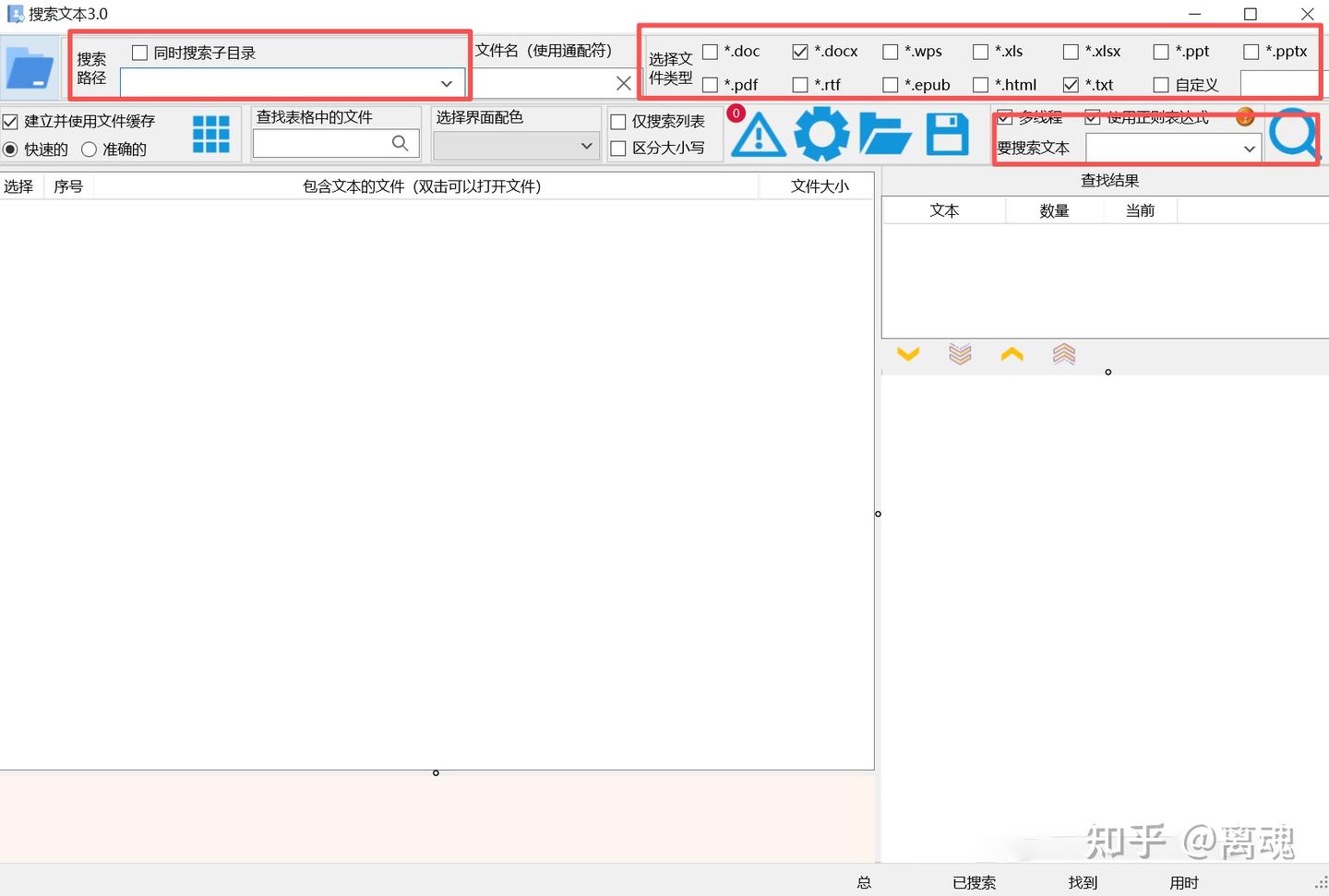The height and width of the screenshot is (896, 1329).
Task: Expand the 搜索路径 dropdown arrow
Action: [x=447, y=83]
